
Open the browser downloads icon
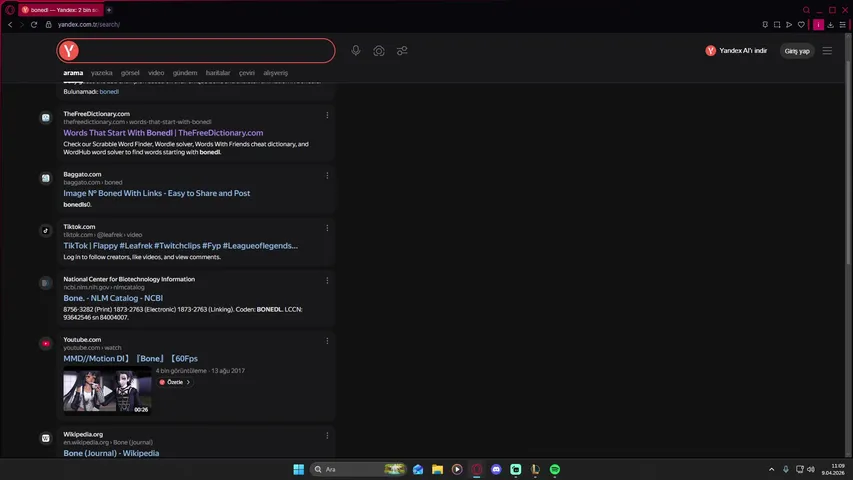[830, 24]
